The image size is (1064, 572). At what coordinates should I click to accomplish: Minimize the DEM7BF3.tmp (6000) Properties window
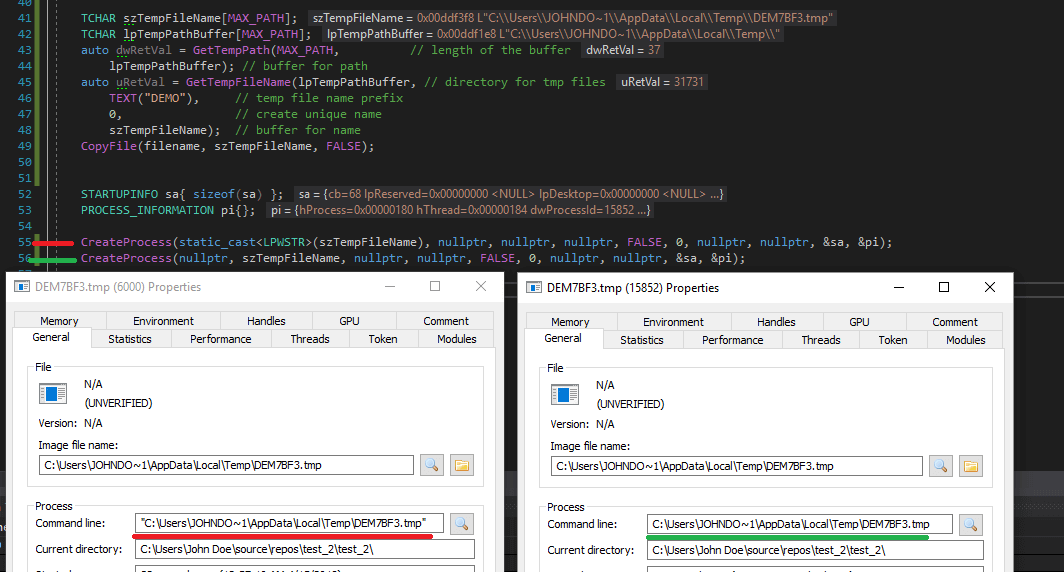[390, 286]
